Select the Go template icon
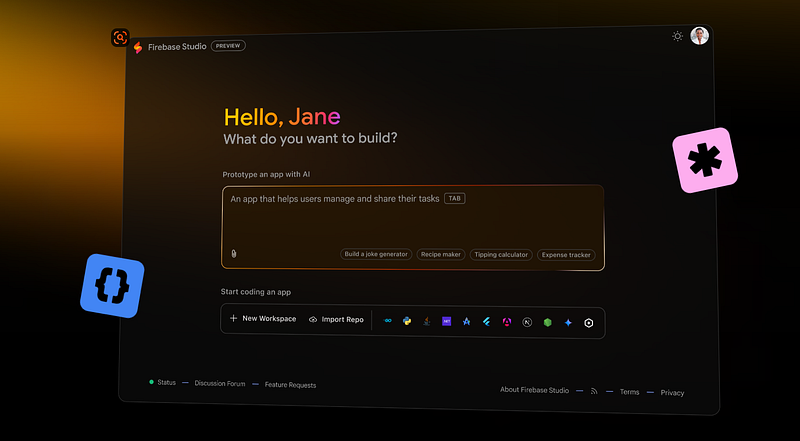 point(387,321)
